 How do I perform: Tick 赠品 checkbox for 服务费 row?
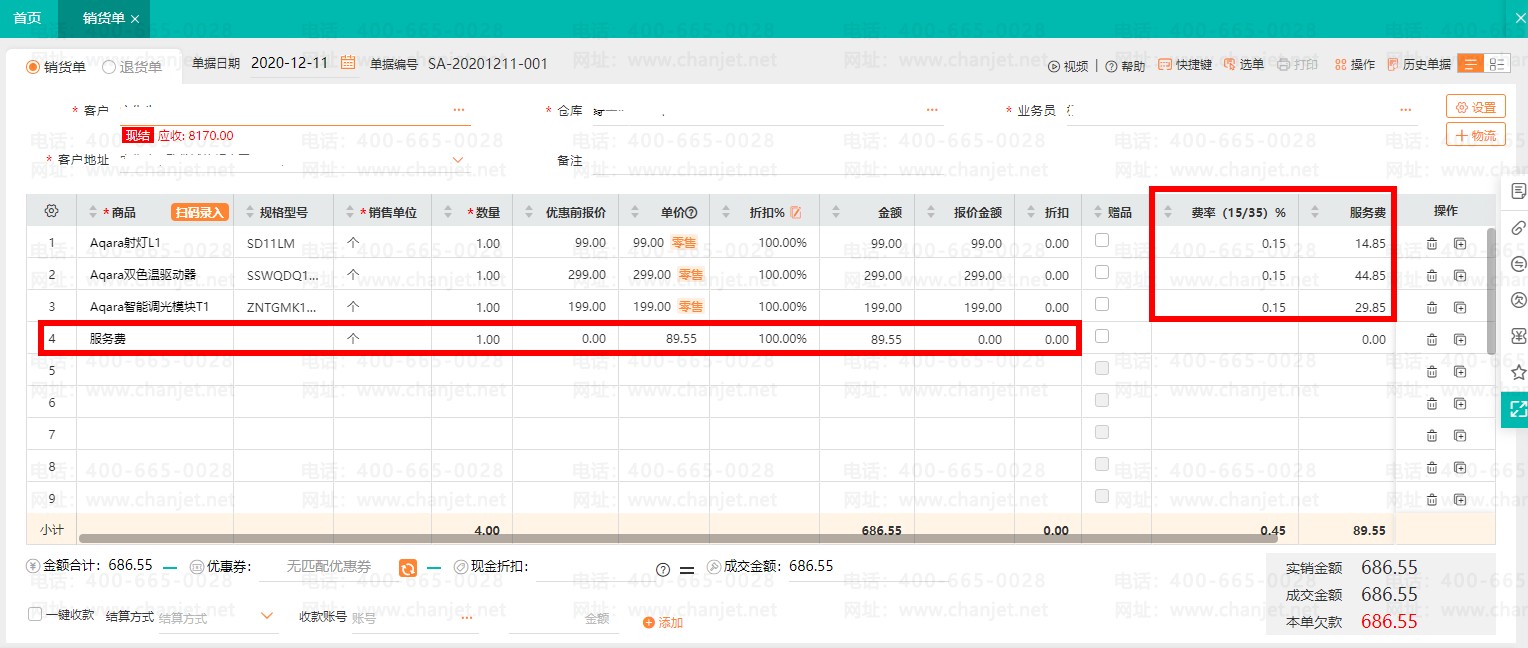[1102, 336]
